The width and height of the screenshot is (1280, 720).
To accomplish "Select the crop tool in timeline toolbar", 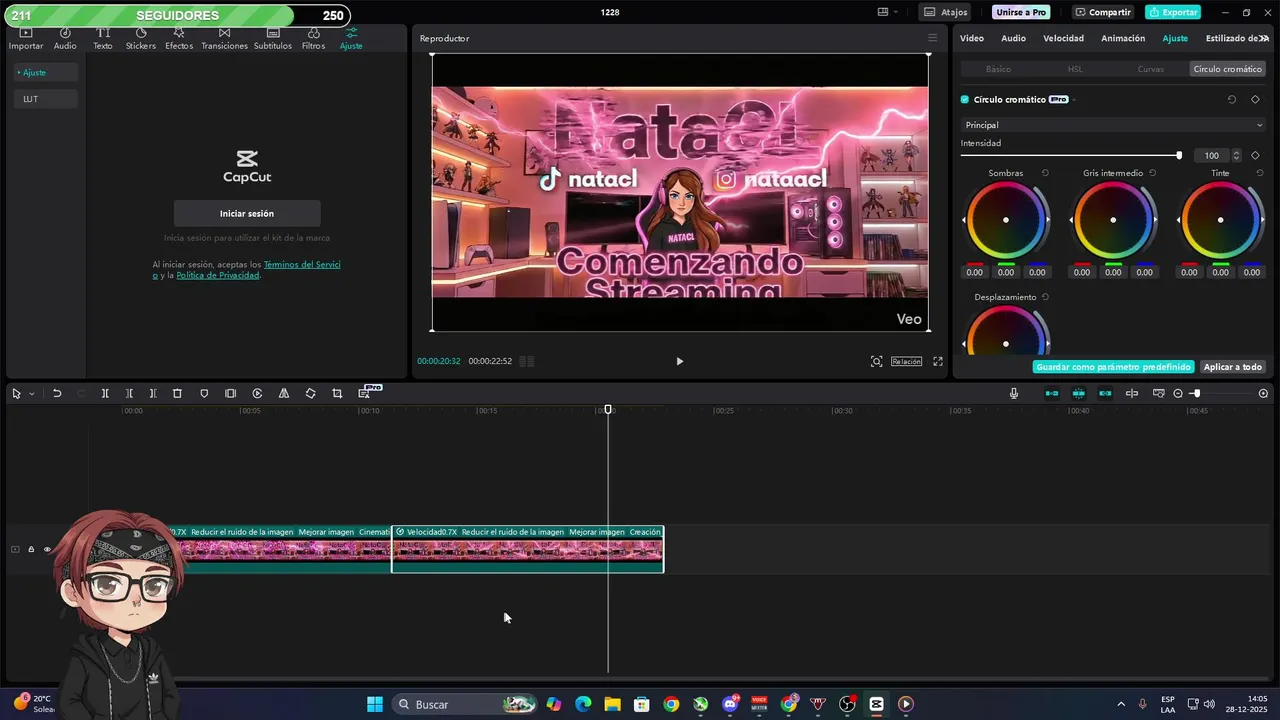I will 337,393.
